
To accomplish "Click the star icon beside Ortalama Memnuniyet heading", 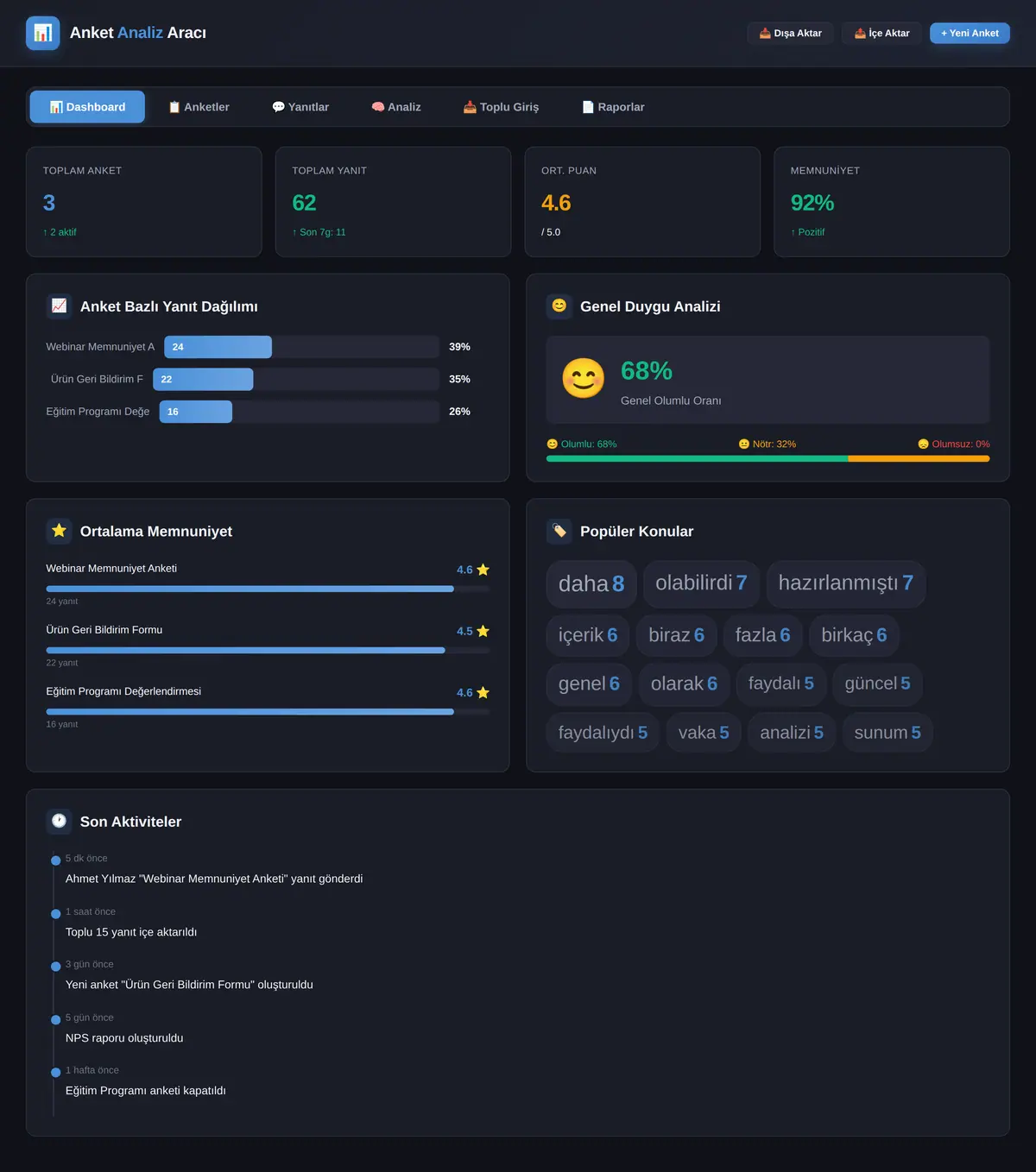I will (x=59, y=531).
